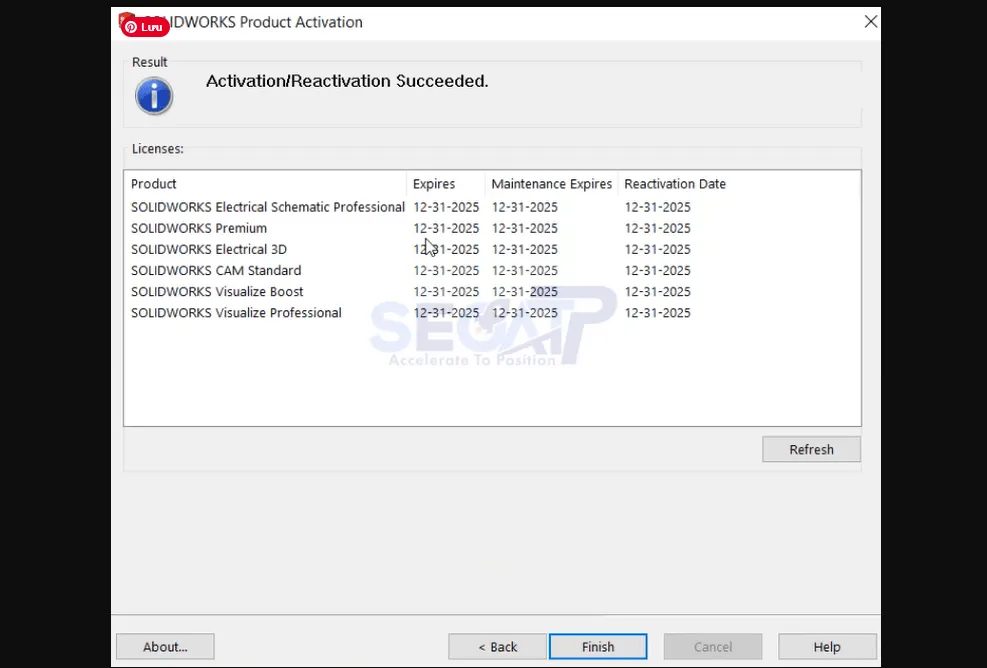Select the SOLIDWORKS Visualize Boost row
The width and height of the screenshot is (987, 668).
(217, 291)
